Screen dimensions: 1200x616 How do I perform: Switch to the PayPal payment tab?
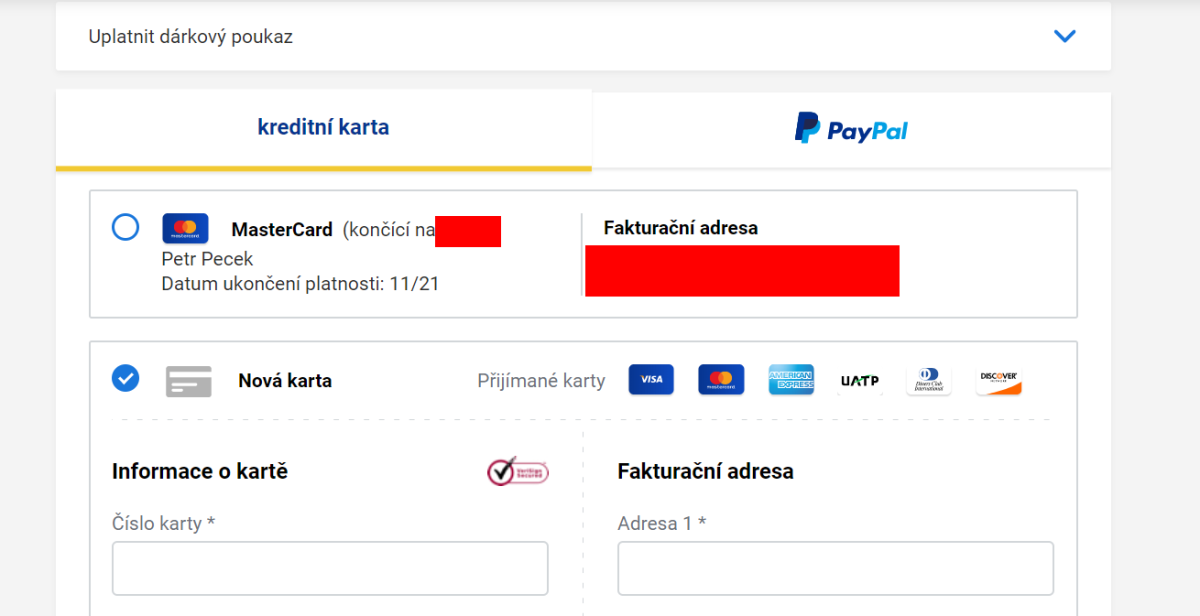point(851,130)
